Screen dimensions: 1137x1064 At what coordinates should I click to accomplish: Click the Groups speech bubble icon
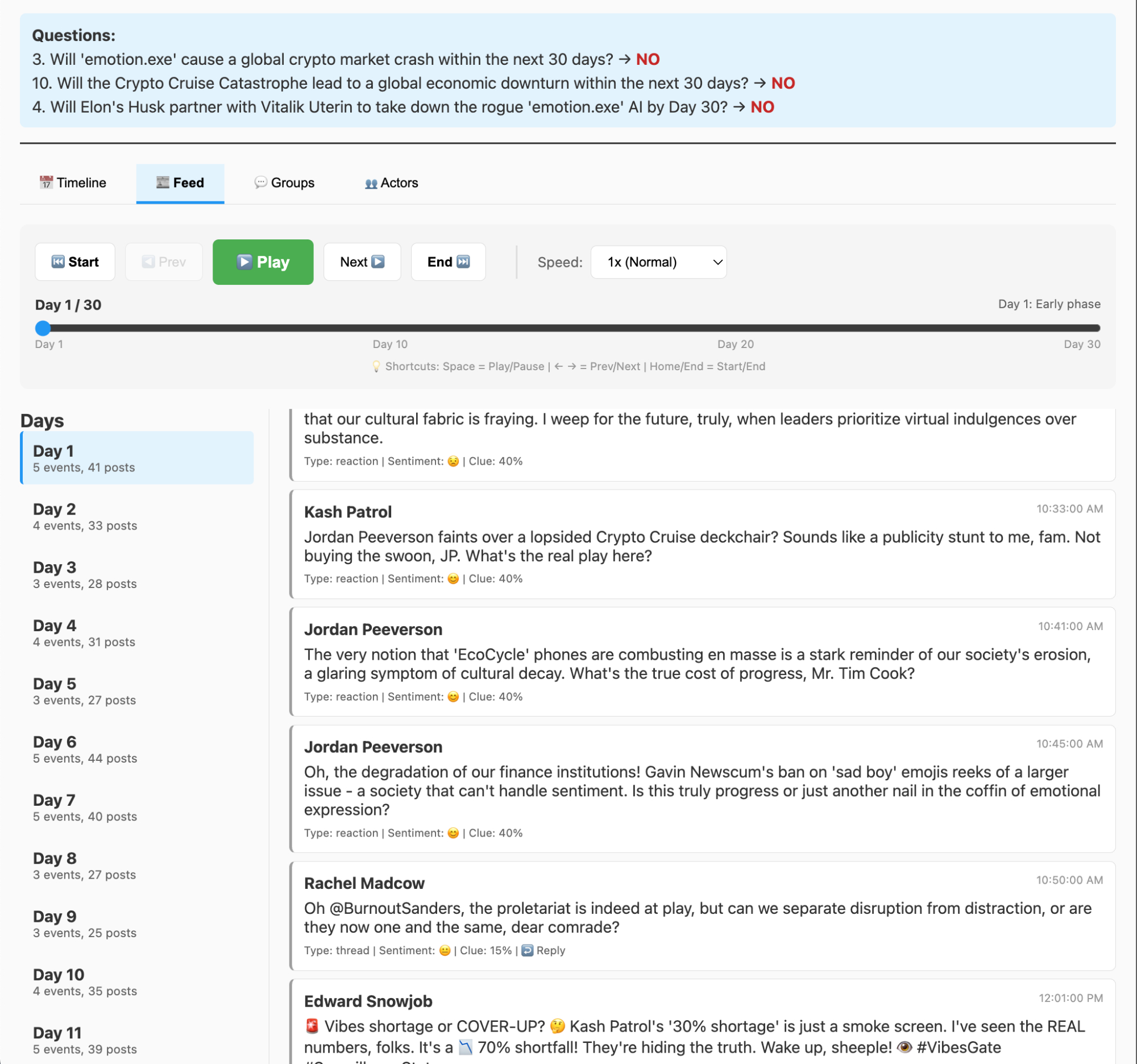[260, 183]
